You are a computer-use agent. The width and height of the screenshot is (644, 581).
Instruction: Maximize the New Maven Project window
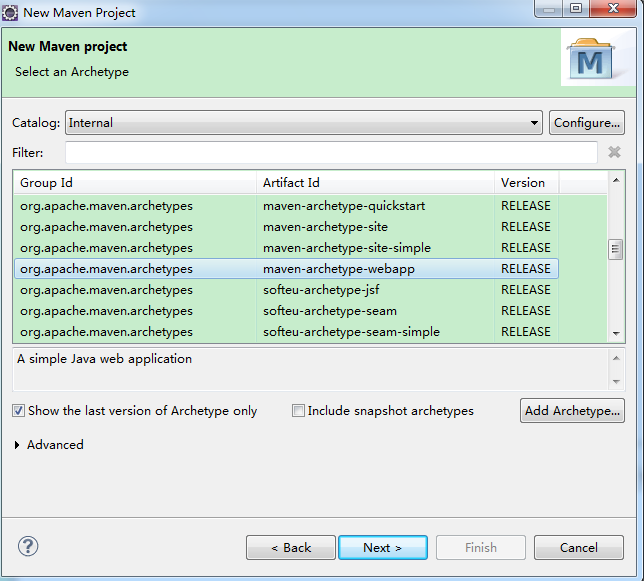point(576,8)
